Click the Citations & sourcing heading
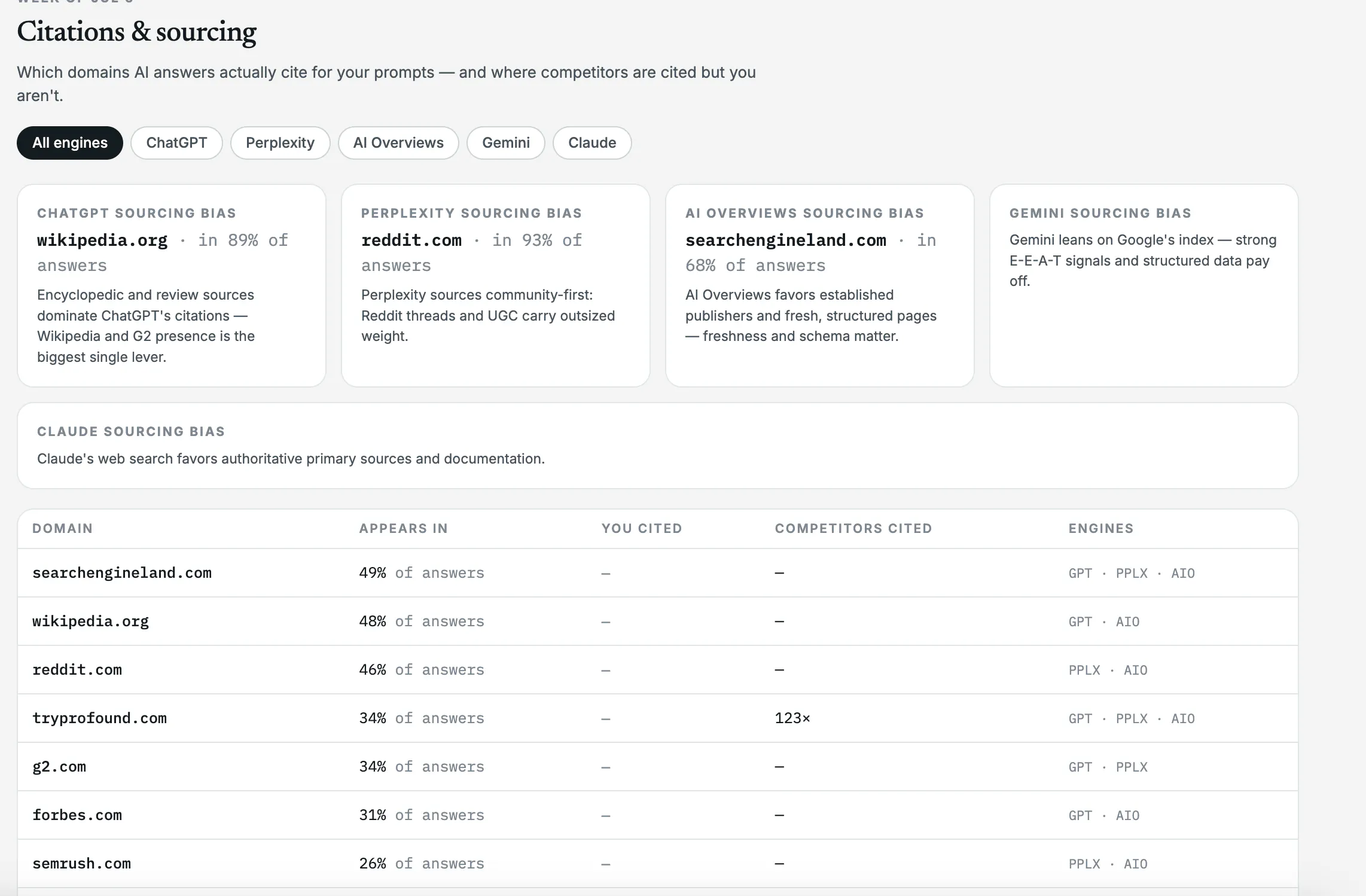The width and height of the screenshot is (1366, 896). coord(136,32)
